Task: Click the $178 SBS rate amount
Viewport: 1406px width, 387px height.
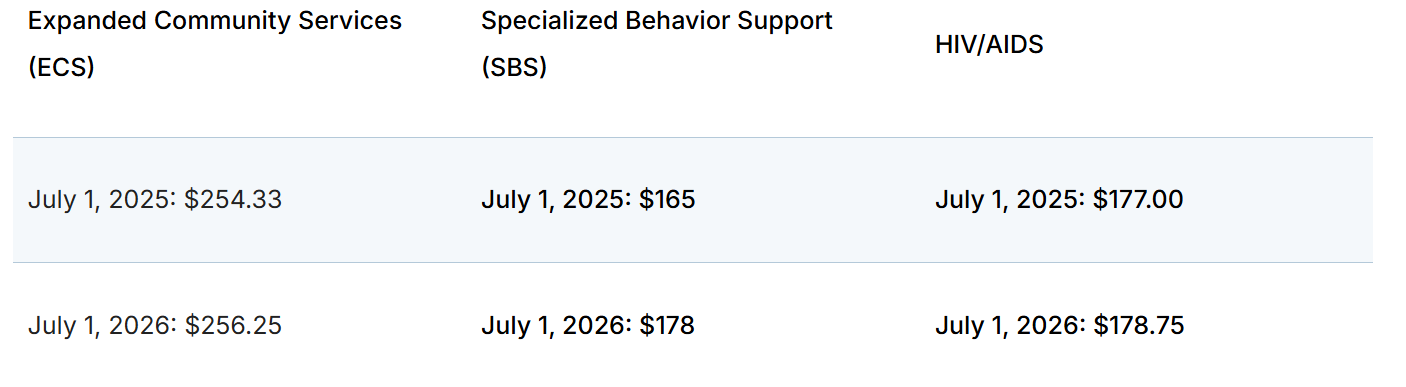Action: tap(667, 326)
